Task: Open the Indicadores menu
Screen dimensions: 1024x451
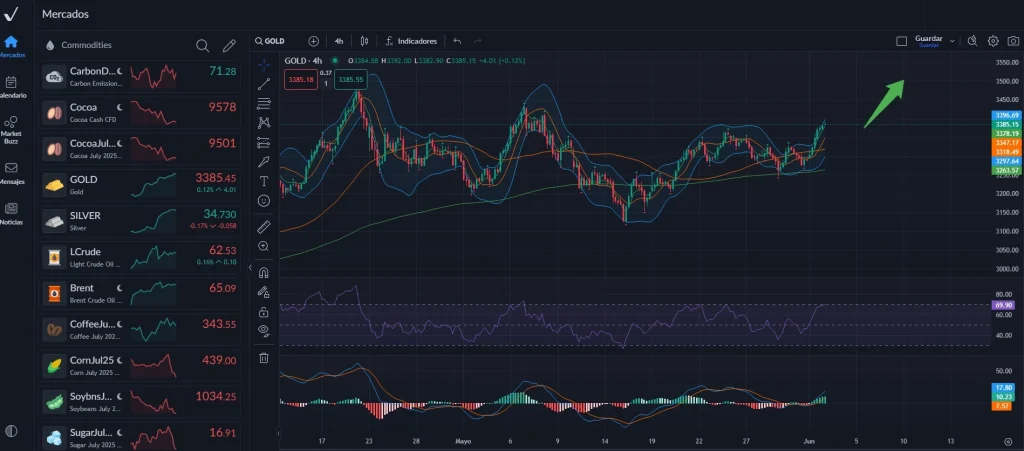Action: coord(411,41)
